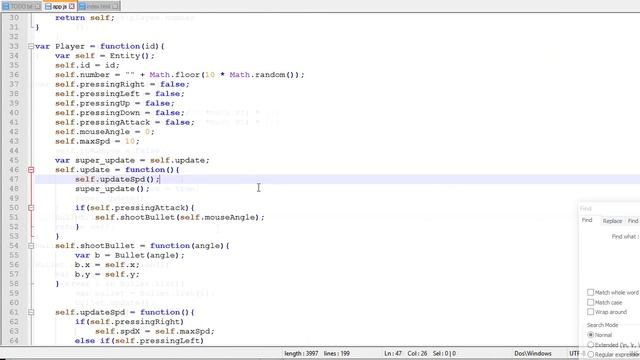Click the Ln : 47 status bar entry
The height and width of the screenshot is (360, 640).
393,353
